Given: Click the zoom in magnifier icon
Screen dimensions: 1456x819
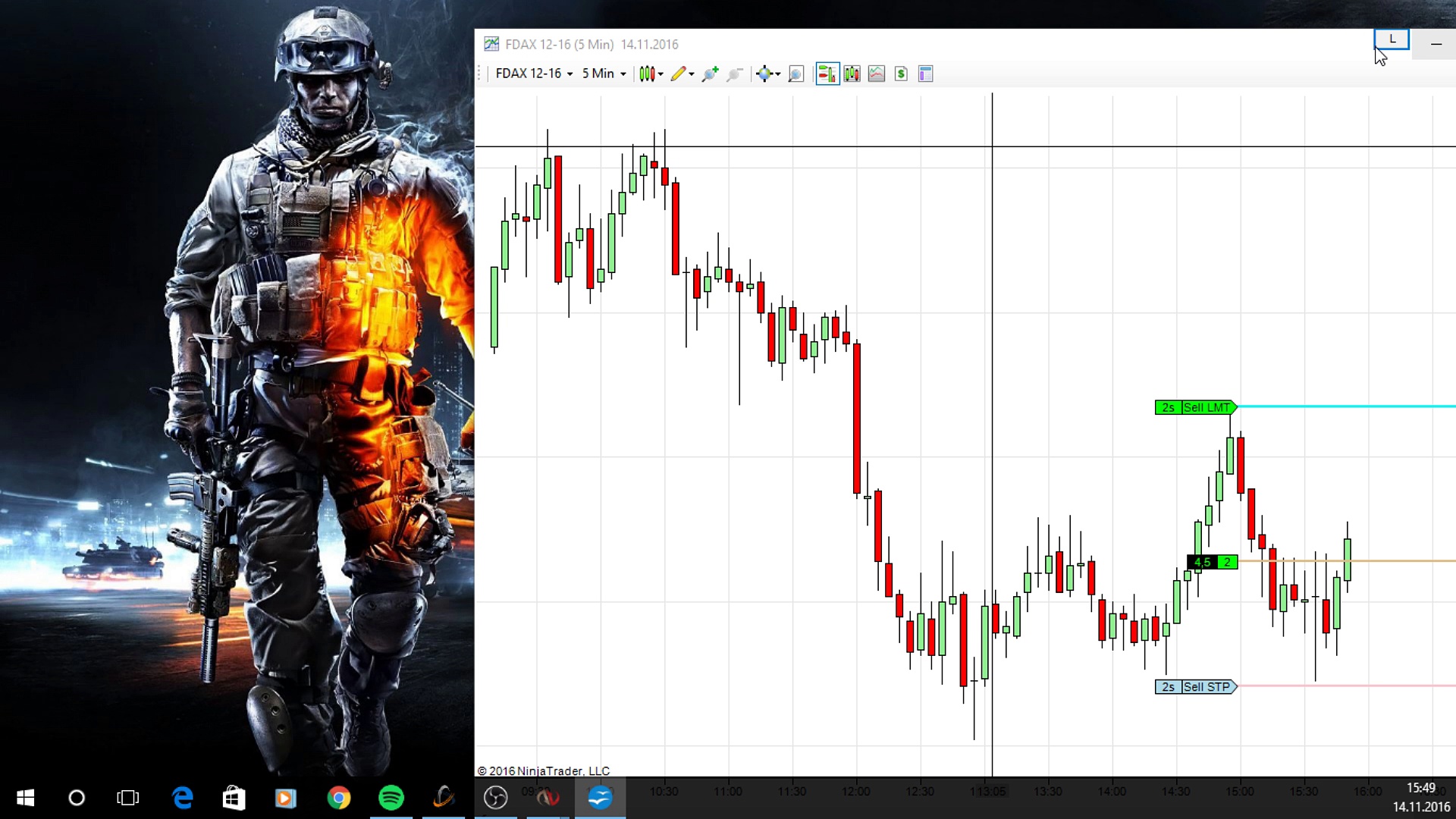Looking at the screenshot, I should coord(710,74).
